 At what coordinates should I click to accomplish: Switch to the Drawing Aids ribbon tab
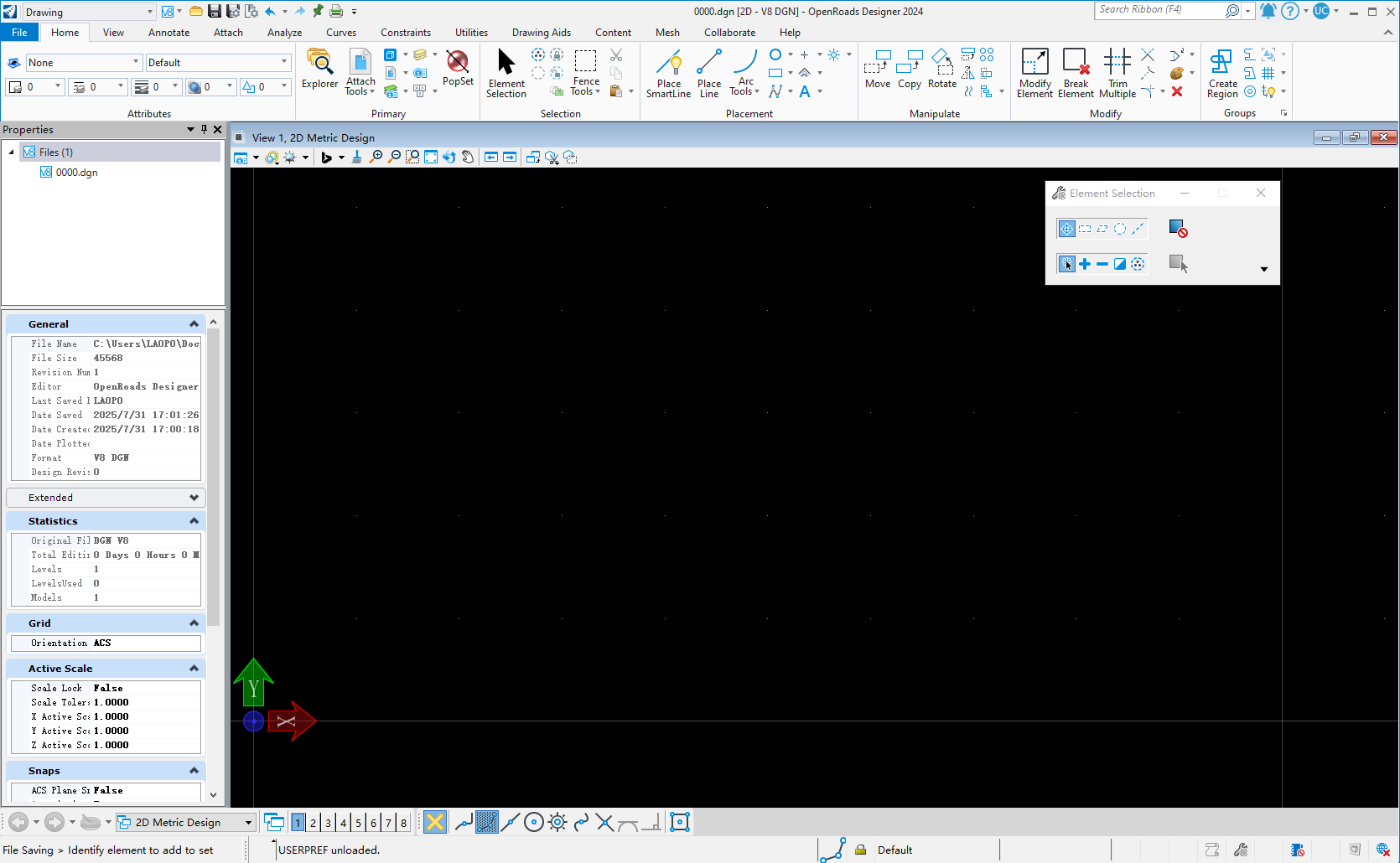click(x=542, y=33)
